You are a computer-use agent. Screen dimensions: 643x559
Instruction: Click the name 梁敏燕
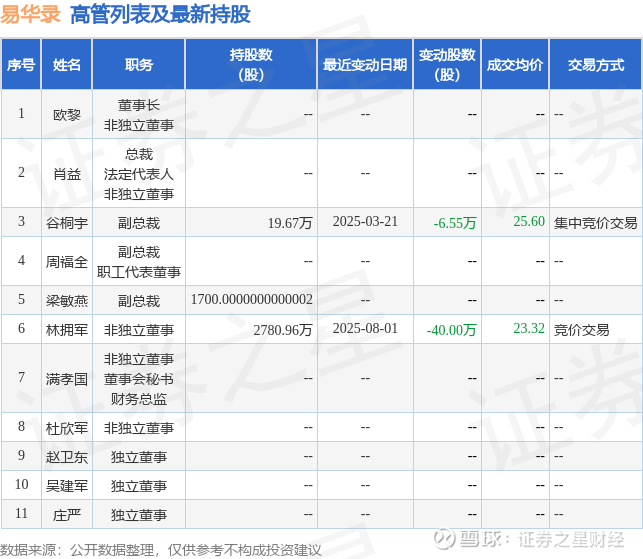67,301
